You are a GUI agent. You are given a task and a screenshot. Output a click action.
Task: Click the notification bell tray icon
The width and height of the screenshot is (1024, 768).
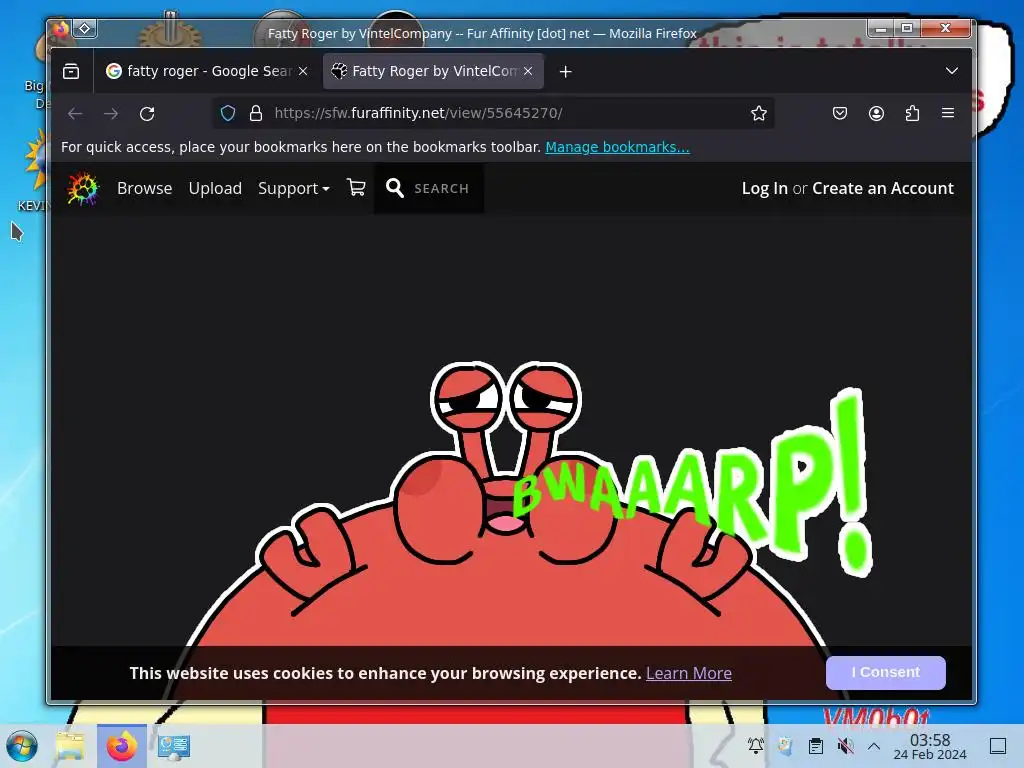[x=756, y=745]
